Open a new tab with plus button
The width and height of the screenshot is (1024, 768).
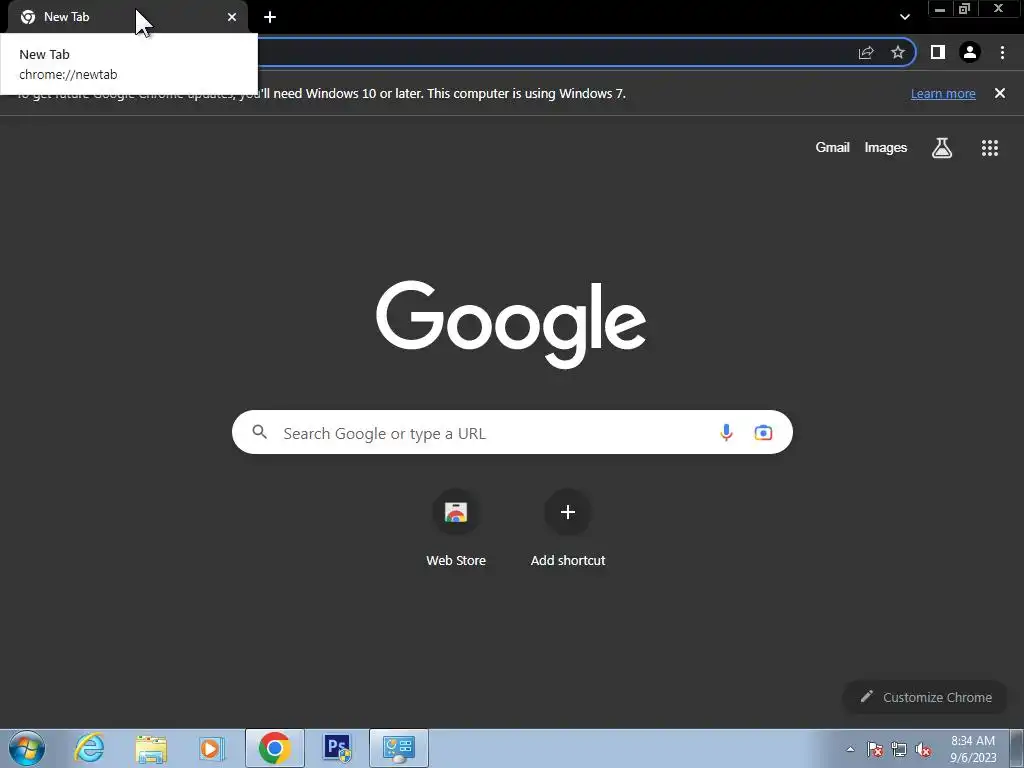[270, 17]
